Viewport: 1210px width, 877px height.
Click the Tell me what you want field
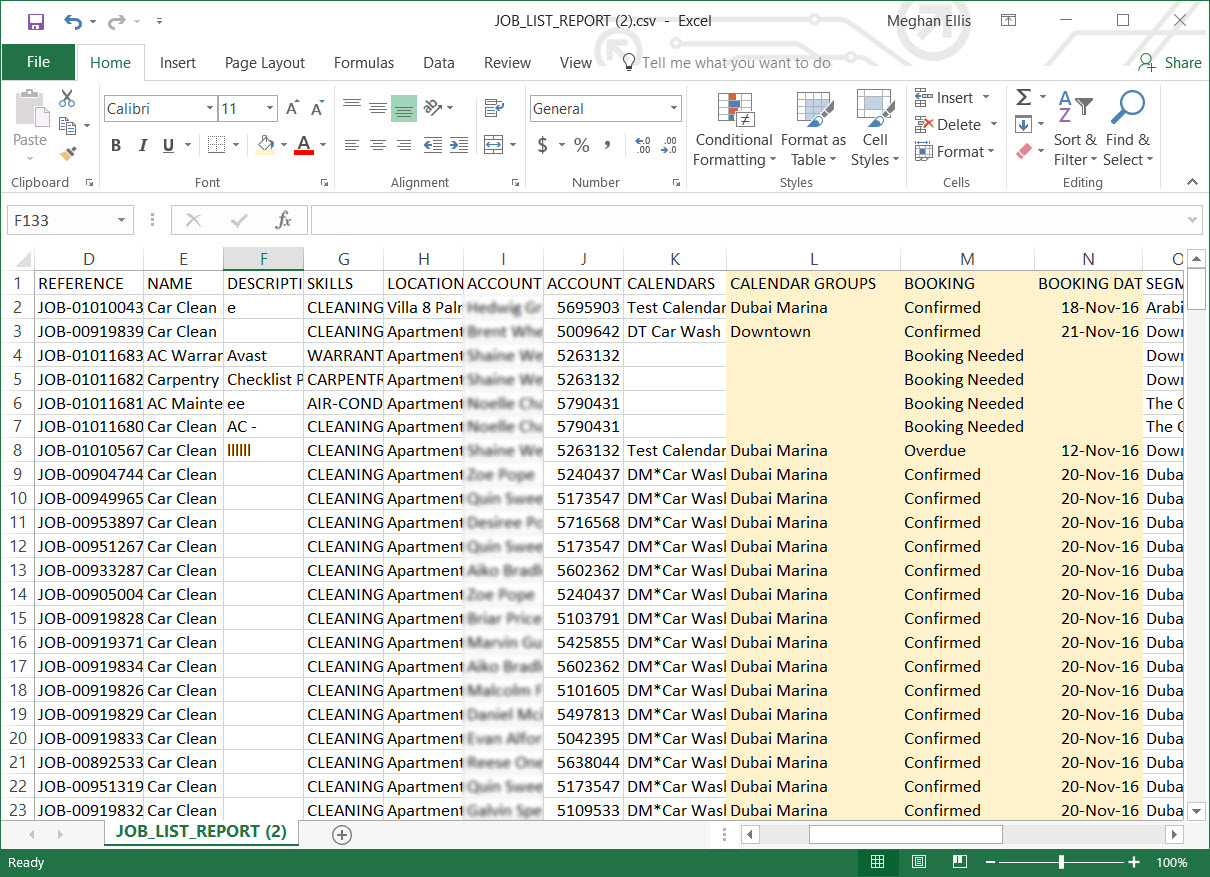[735, 62]
